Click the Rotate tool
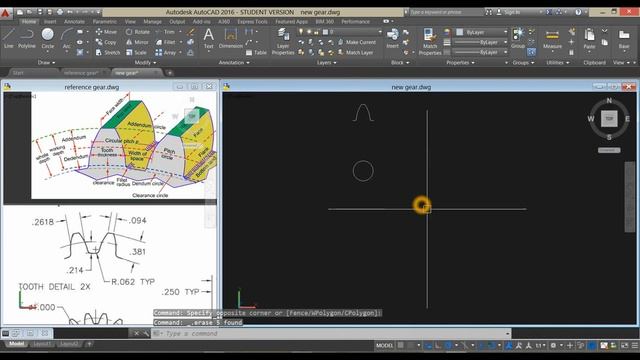The width and height of the screenshot is (640, 360). (138, 31)
